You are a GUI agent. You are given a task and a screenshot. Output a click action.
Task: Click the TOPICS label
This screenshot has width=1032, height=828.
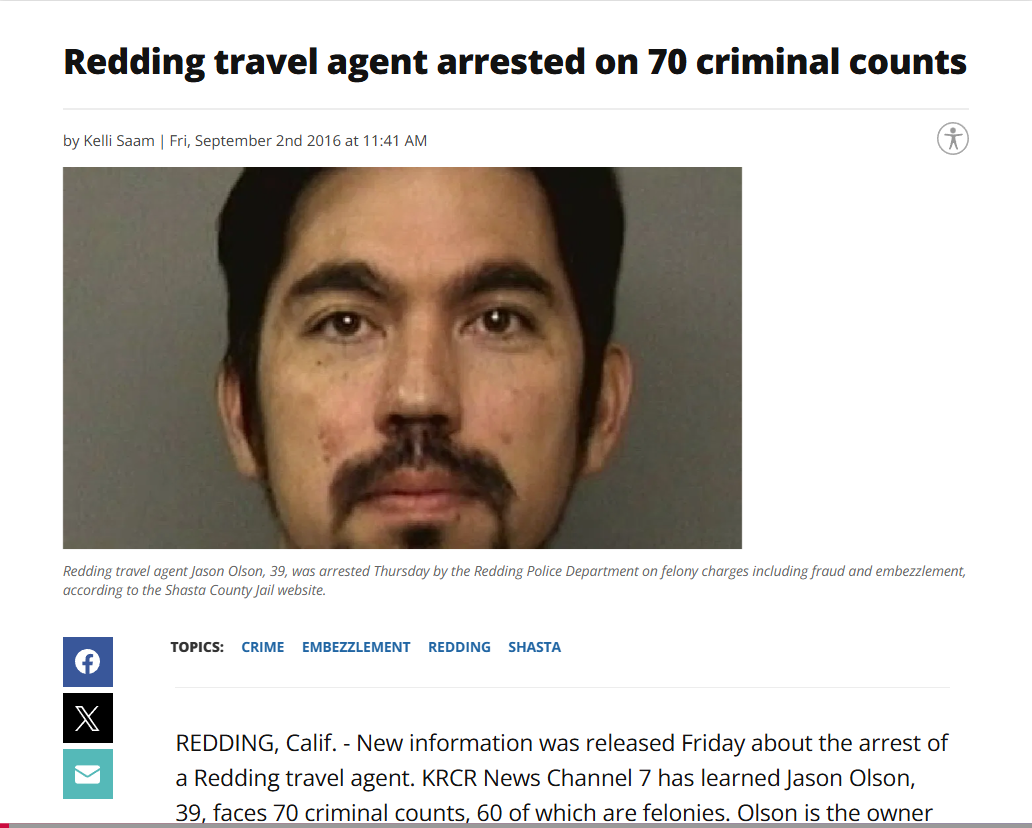coord(197,647)
